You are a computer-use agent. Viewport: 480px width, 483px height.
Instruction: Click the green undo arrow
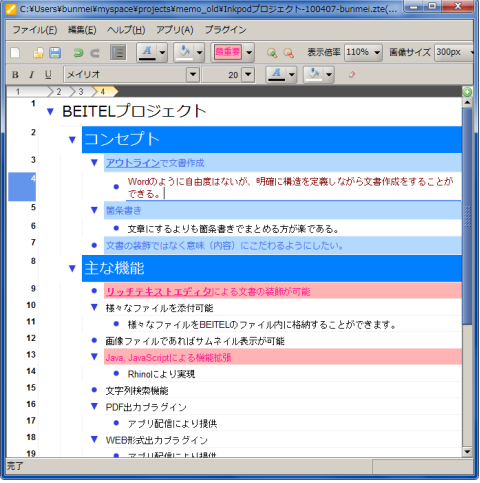coord(78,53)
